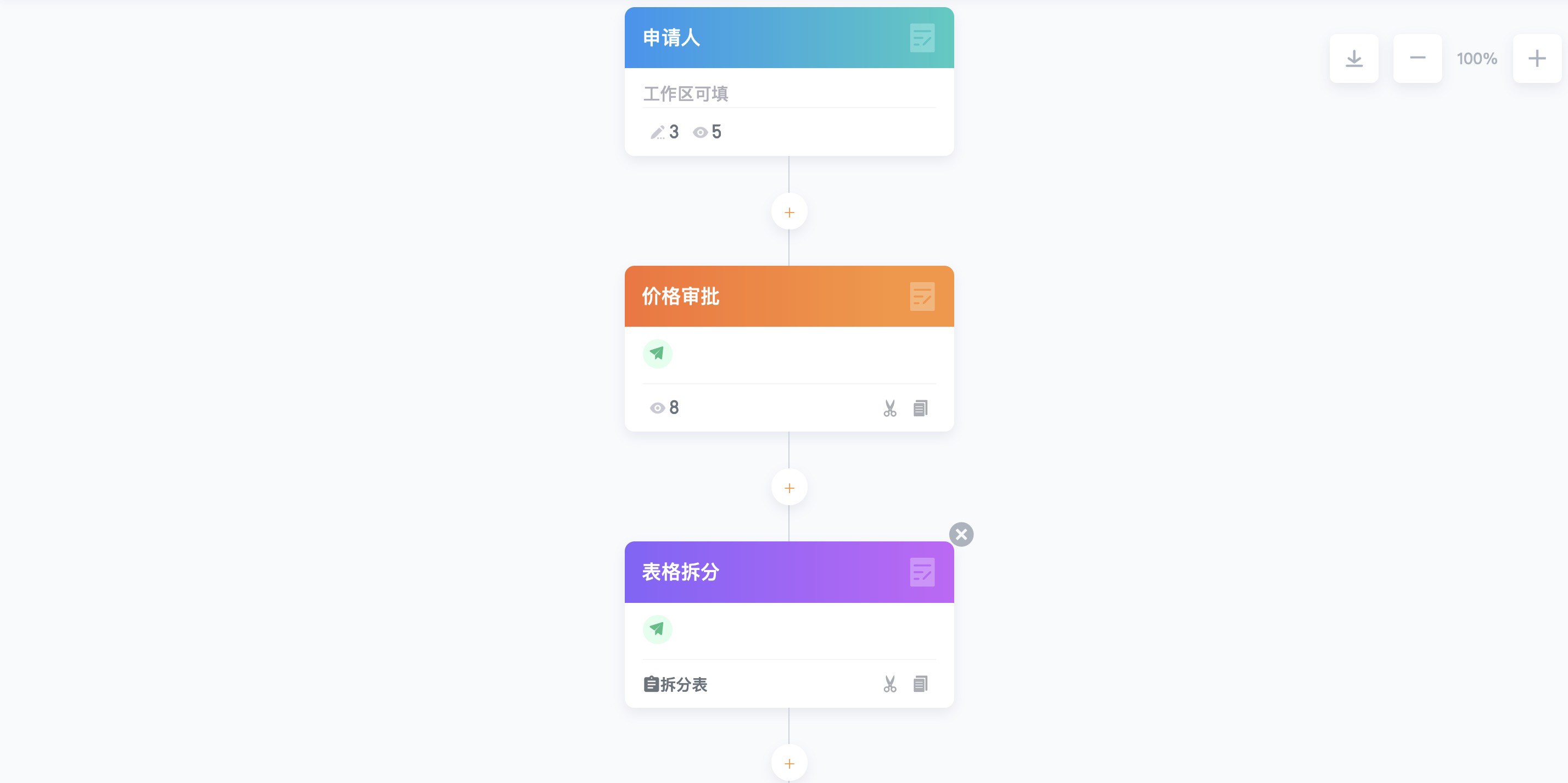Click the paper plane icon in 表格拆分
This screenshot has height=783, width=1568.
pyautogui.click(x=657, y=630)
